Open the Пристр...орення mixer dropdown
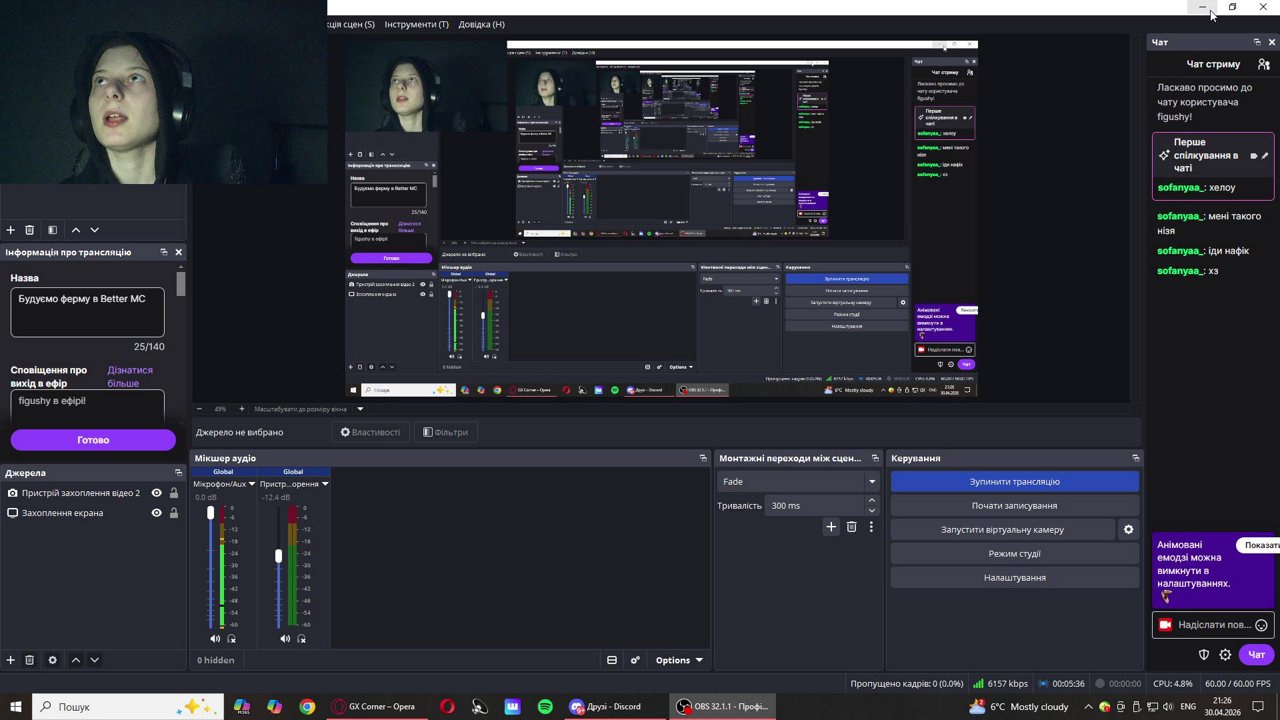 [324, 484]
